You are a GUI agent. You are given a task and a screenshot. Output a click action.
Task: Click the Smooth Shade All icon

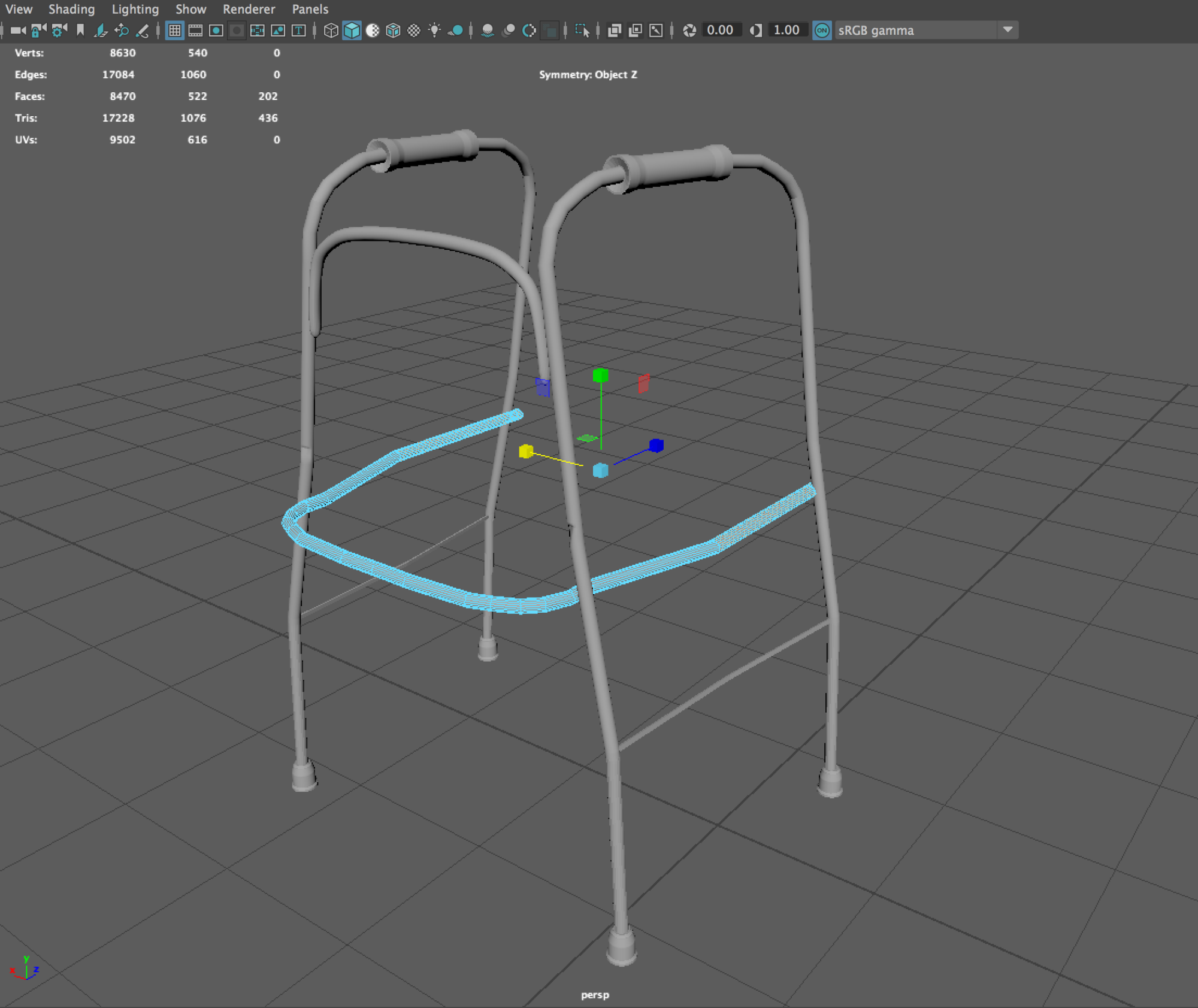352,30
